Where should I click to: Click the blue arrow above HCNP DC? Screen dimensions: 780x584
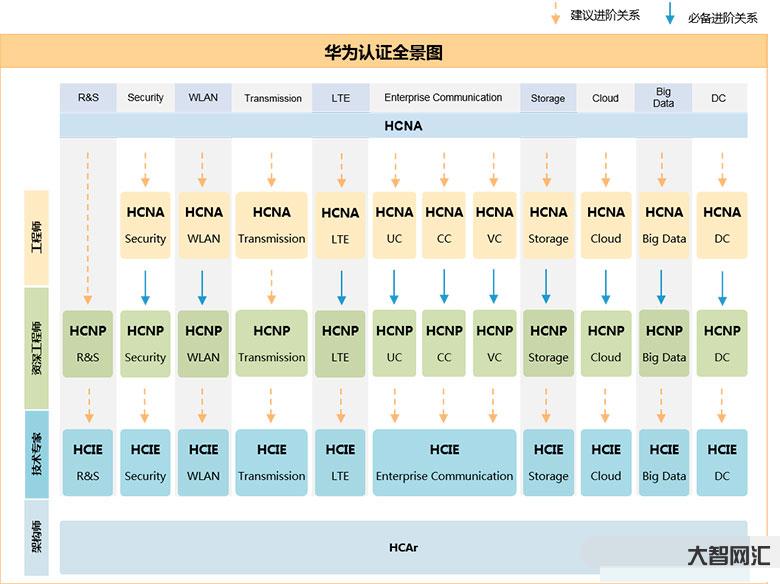722,287
